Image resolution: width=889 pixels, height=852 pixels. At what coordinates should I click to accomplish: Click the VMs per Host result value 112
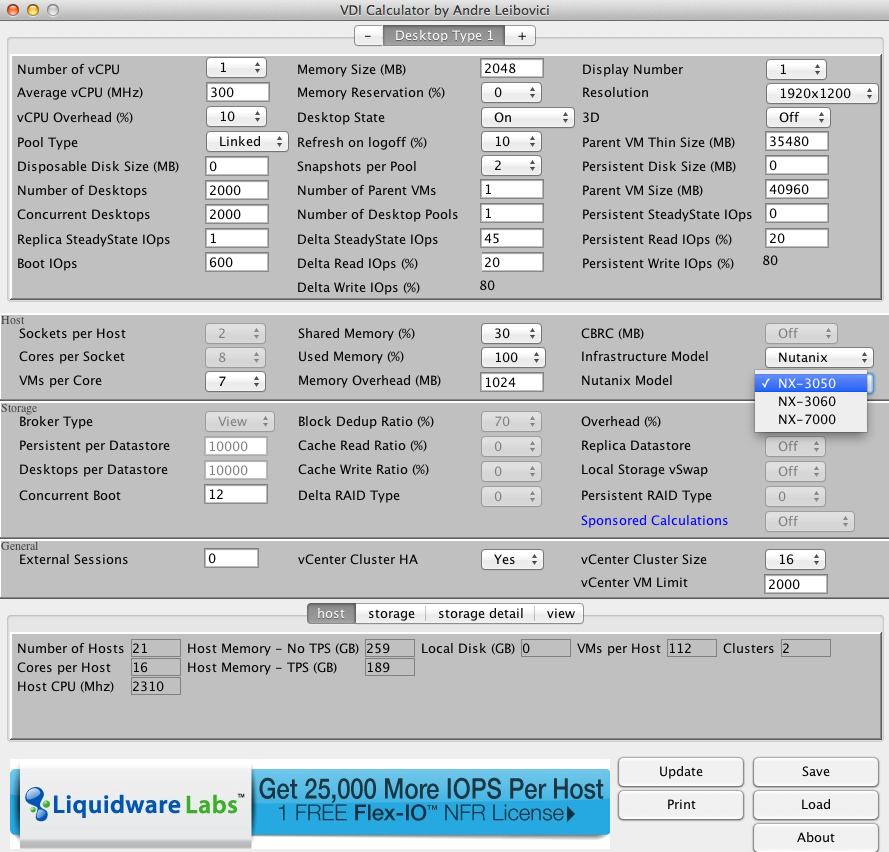point(692,648)
